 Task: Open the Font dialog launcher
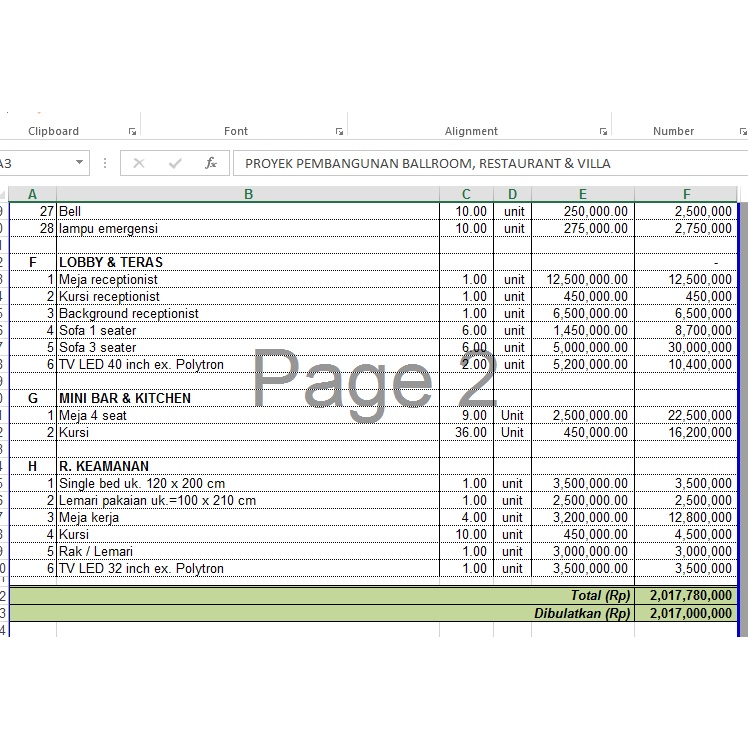(339, 132)
